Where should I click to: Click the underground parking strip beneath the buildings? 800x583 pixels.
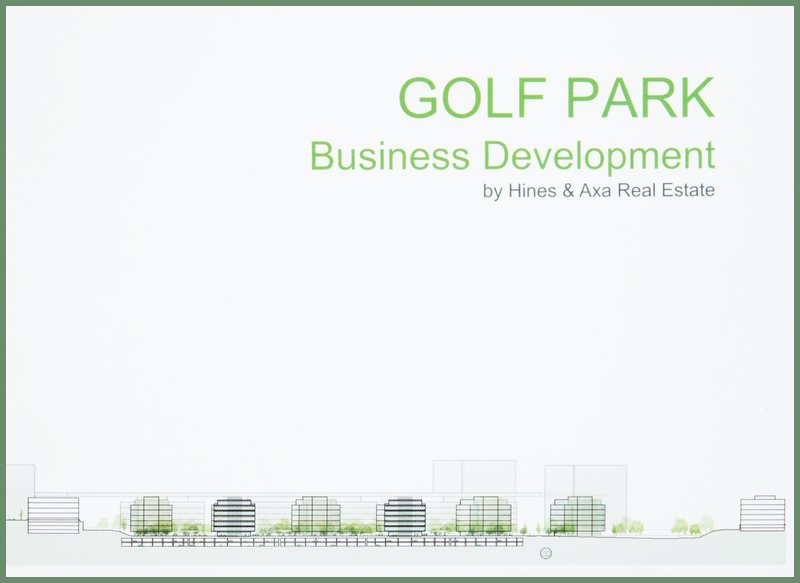point(320,542)
